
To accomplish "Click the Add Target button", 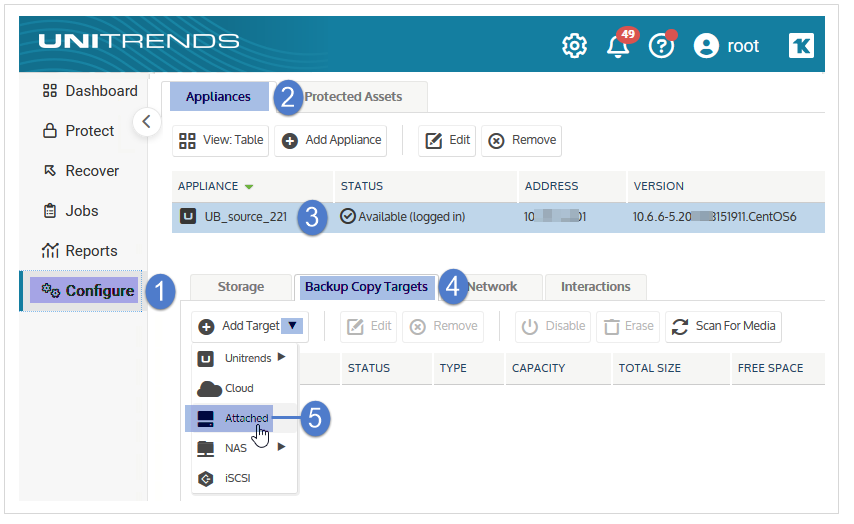I will [250, 326].
